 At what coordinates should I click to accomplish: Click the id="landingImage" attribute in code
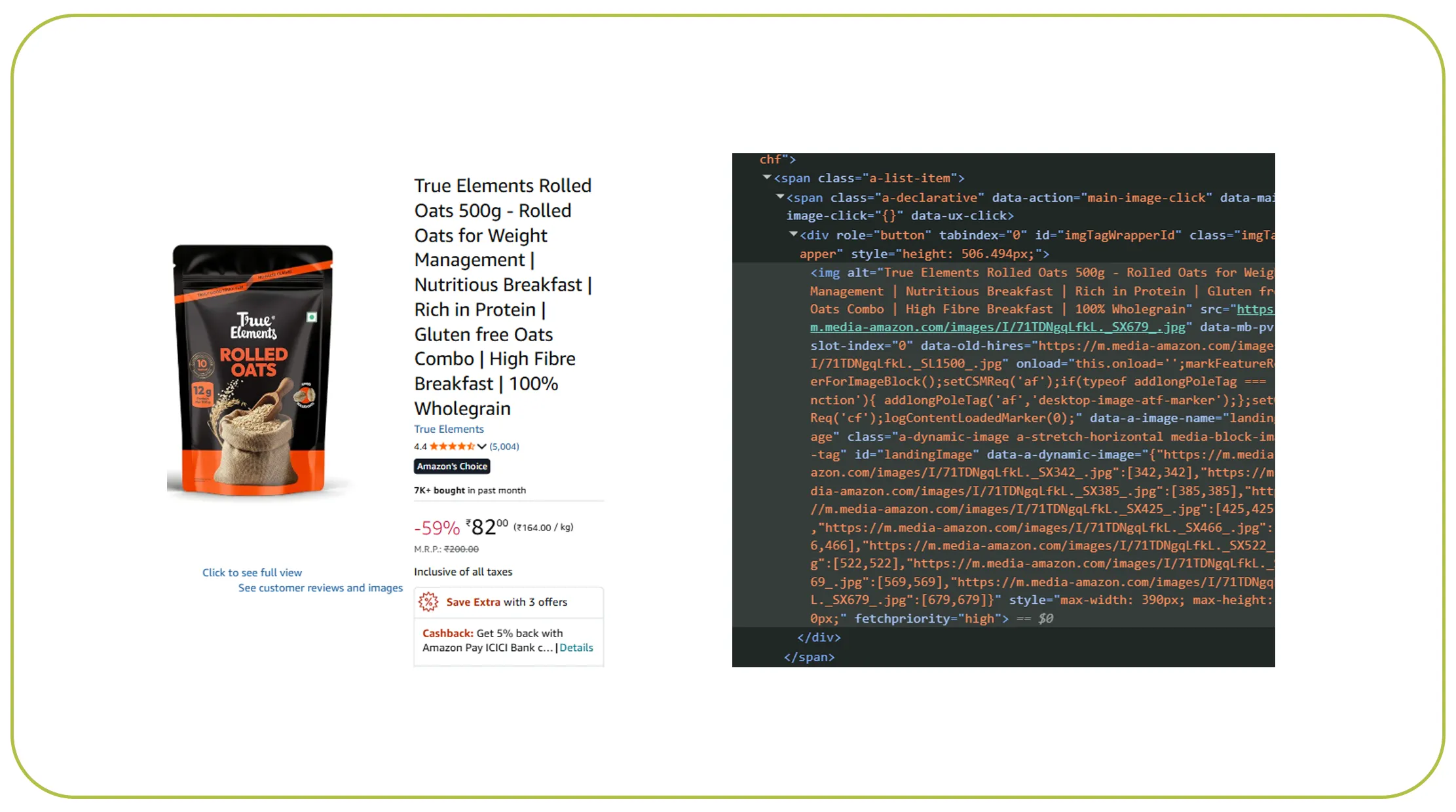916,454
